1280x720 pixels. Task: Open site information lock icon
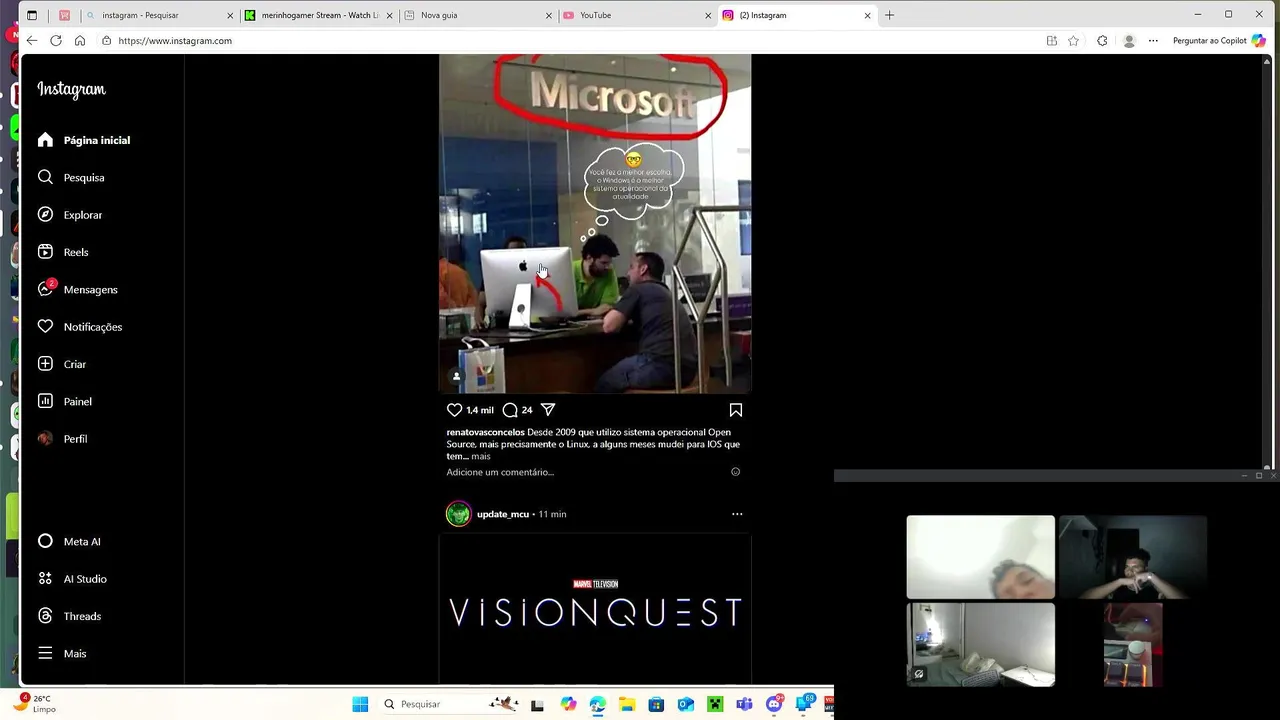click(x=106, y=41)
